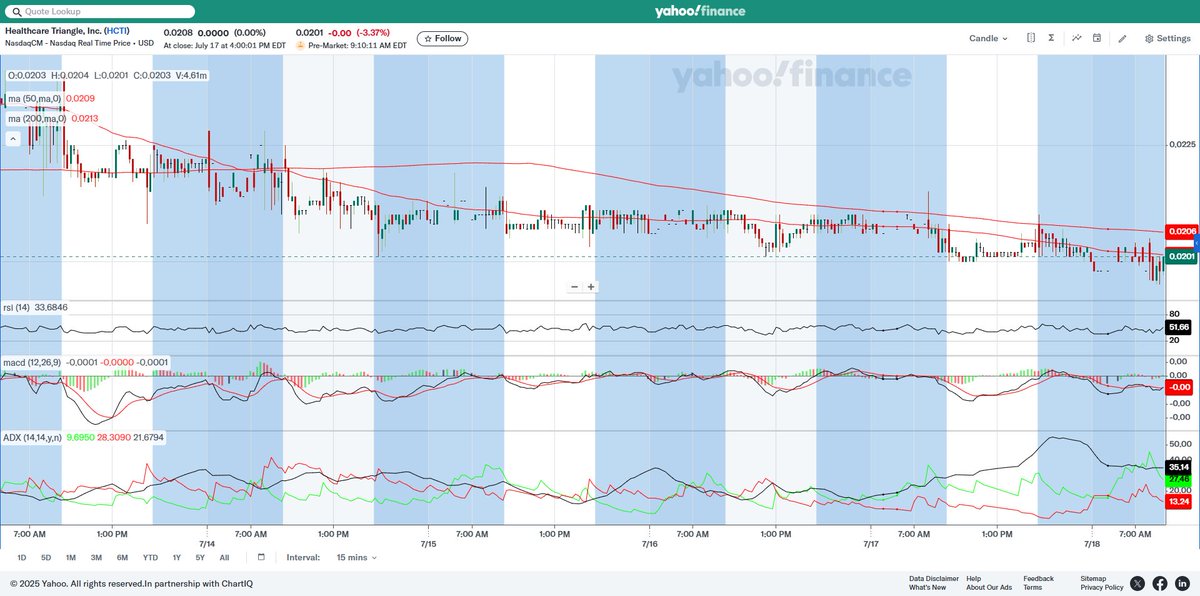Open Yahoo Finance Facebook icon

1160,583
